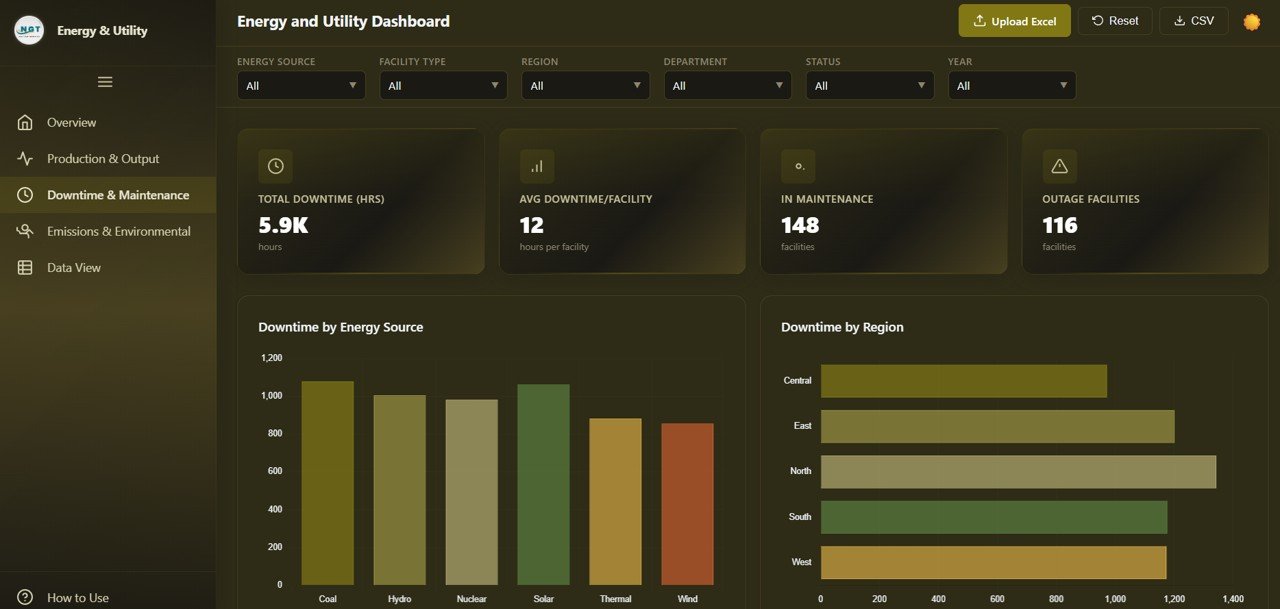Click the warning triangle on Outage Facilities card
This screenshot has height=609, width=1280.
tap(1059, 165)
